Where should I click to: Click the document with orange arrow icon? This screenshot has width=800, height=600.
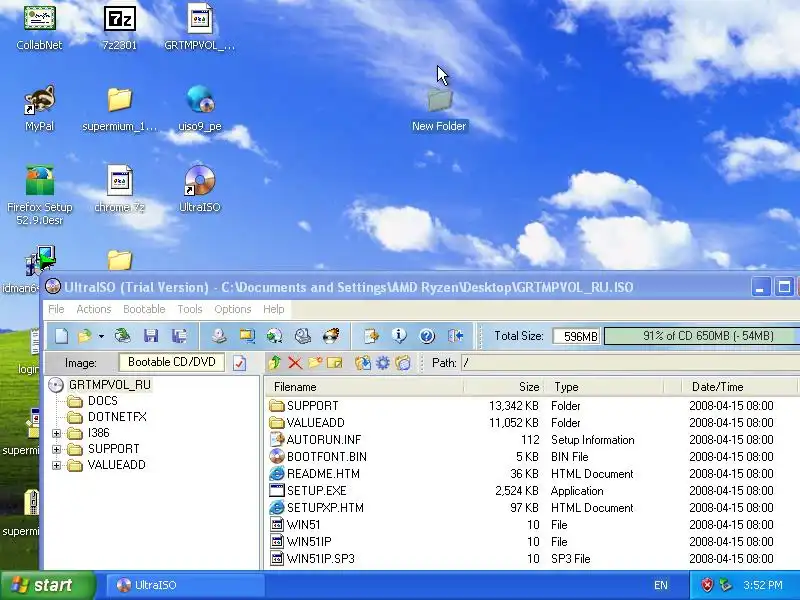point(371,336)
